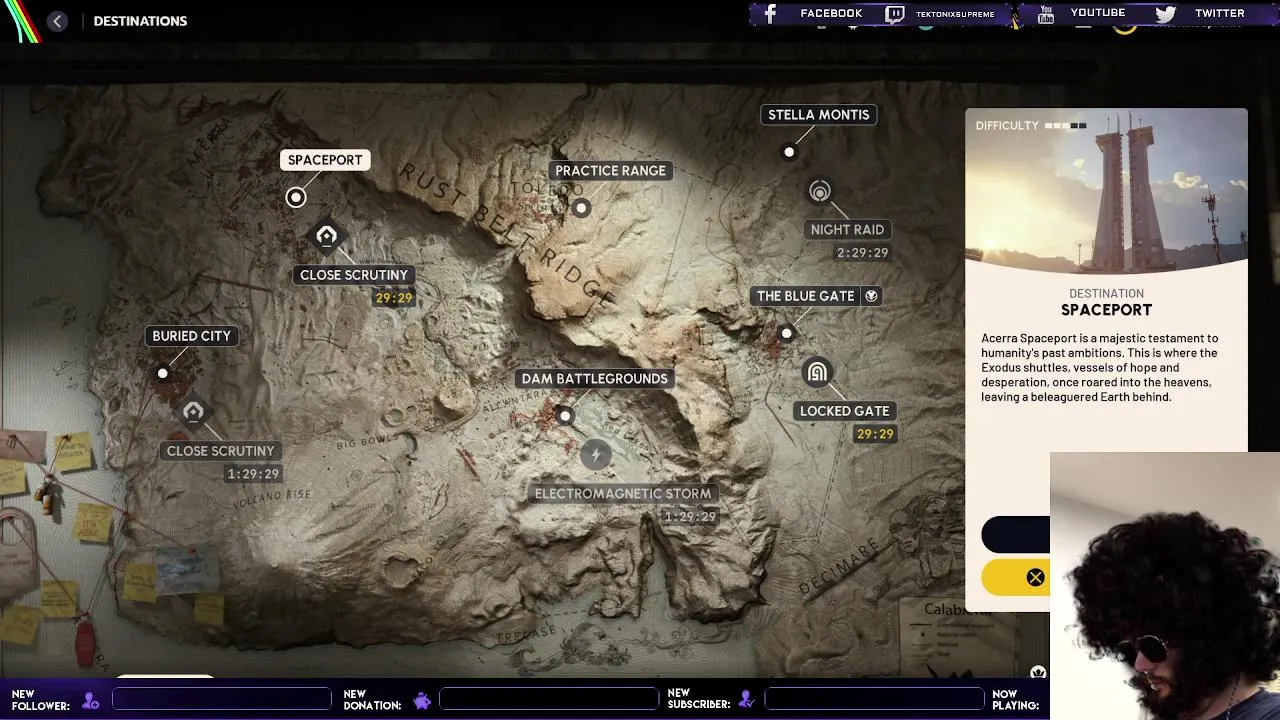Click the New Subscriber person icon
Screen dimensions: 1280x720
(x=746, y=700)
